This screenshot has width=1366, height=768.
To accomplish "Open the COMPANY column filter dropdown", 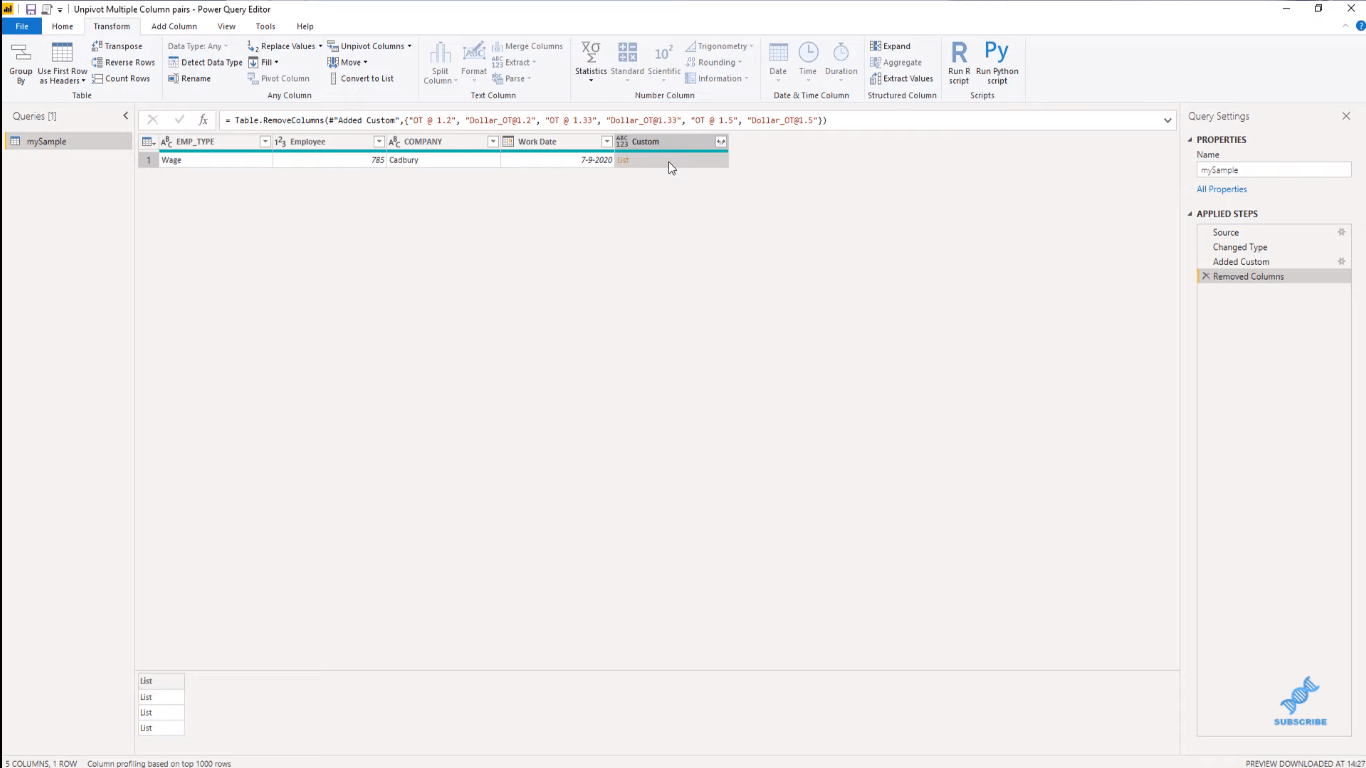I will pyautogui.click(x=493, y=142).
